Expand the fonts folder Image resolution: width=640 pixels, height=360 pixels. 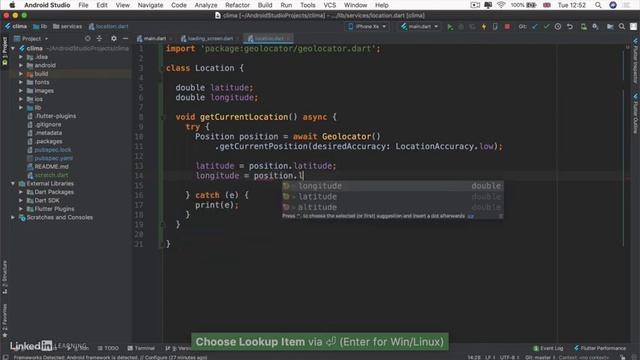21,82
